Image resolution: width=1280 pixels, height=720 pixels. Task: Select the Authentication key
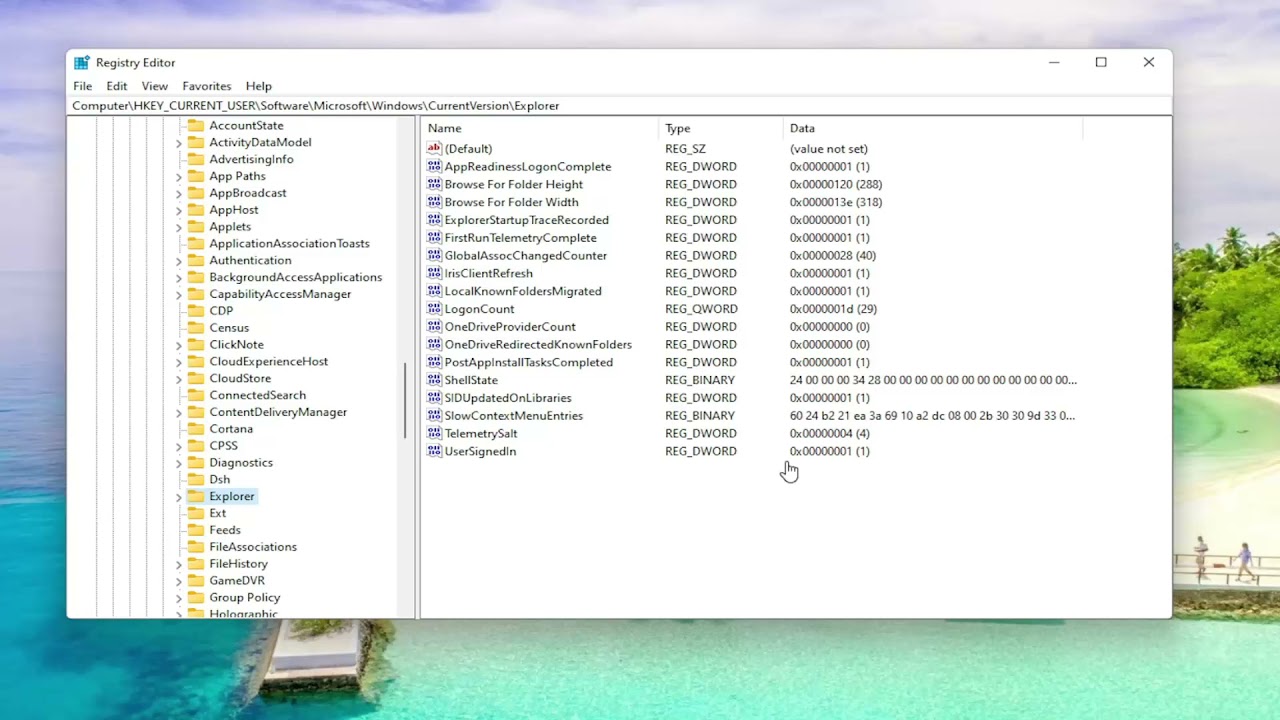[x=250, y=260]
